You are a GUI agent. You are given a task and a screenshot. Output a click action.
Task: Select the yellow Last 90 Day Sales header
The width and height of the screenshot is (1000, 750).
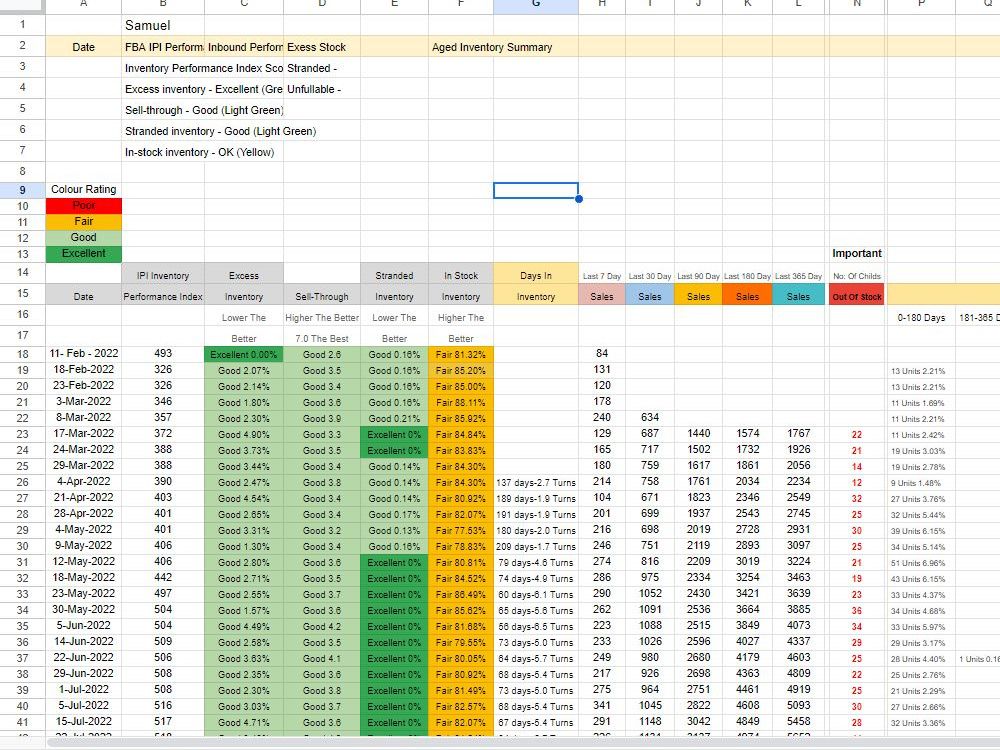(698, 297)
